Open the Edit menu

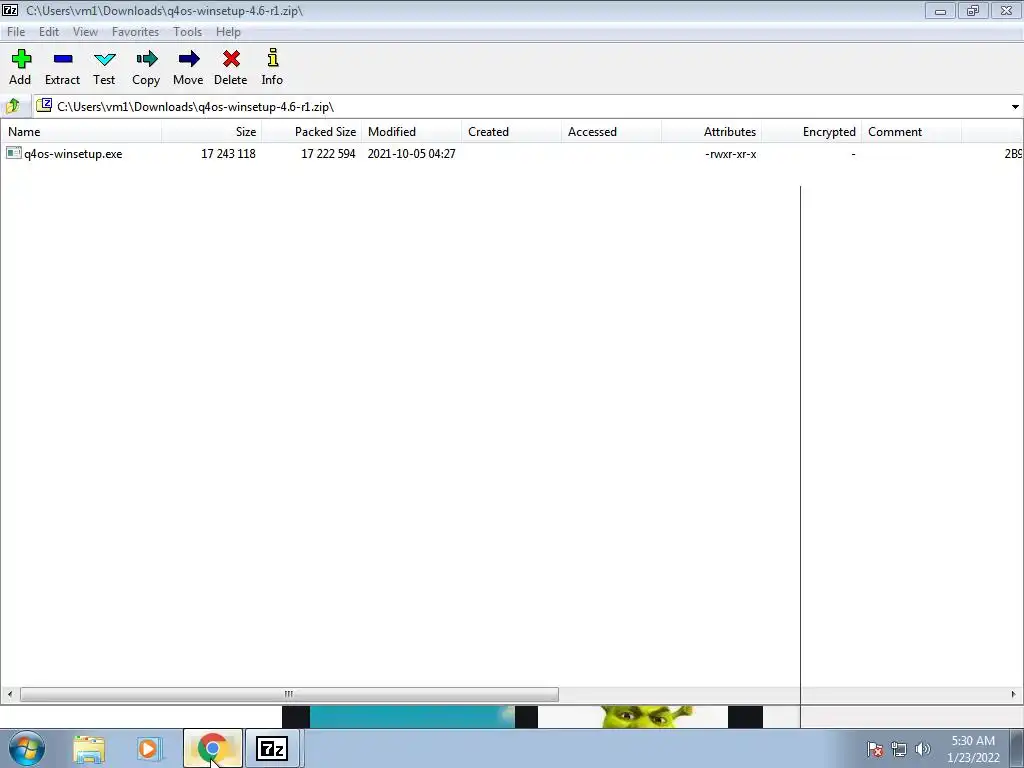tap(49, 31)
